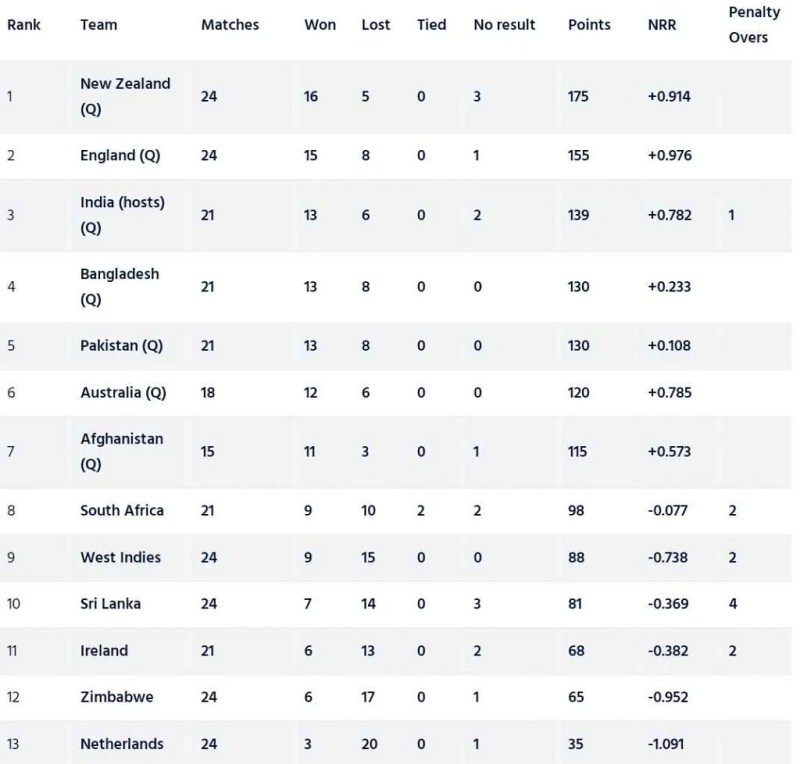Open the Australia (Q) team entry

pyautogui.click(x=123, y=393)
